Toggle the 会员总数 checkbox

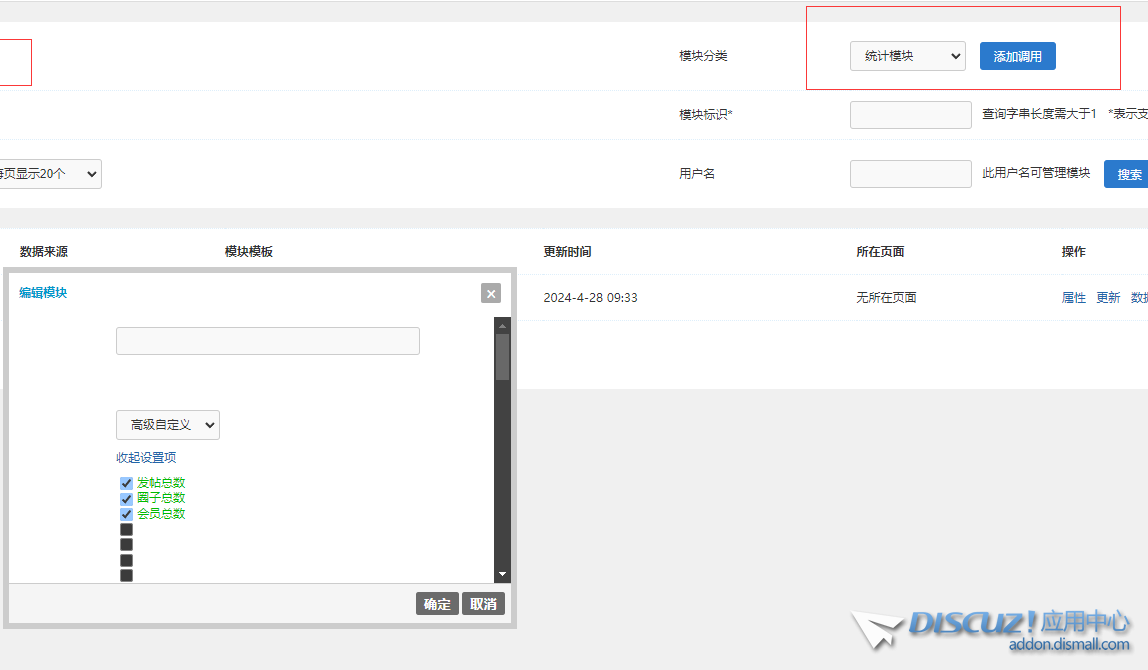point(126,514)
